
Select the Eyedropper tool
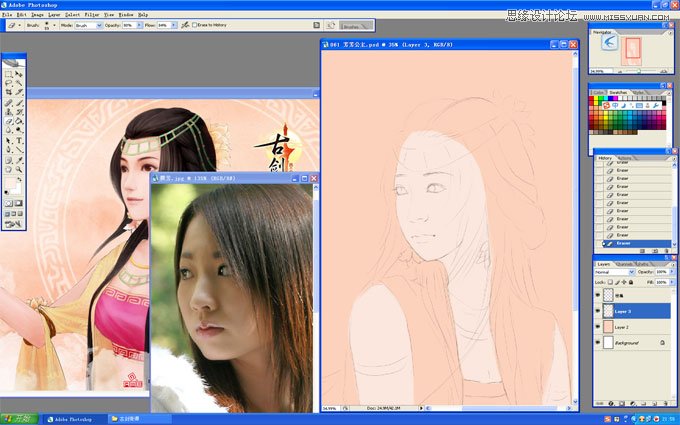[x=19, y=160]
